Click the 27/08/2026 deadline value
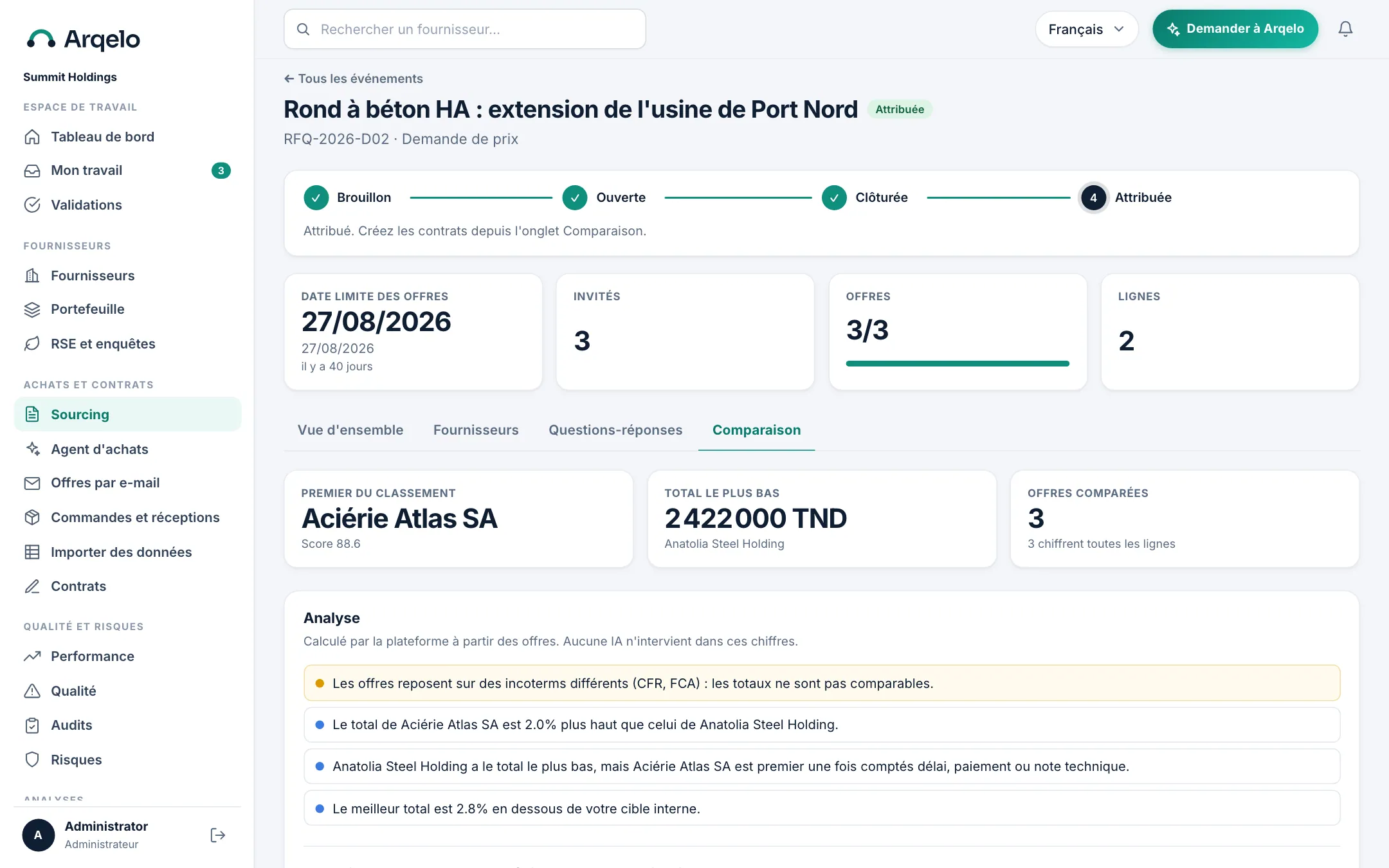Image resolution: width=1389 pixels, height=868 pixels. [x=376, y=321]
